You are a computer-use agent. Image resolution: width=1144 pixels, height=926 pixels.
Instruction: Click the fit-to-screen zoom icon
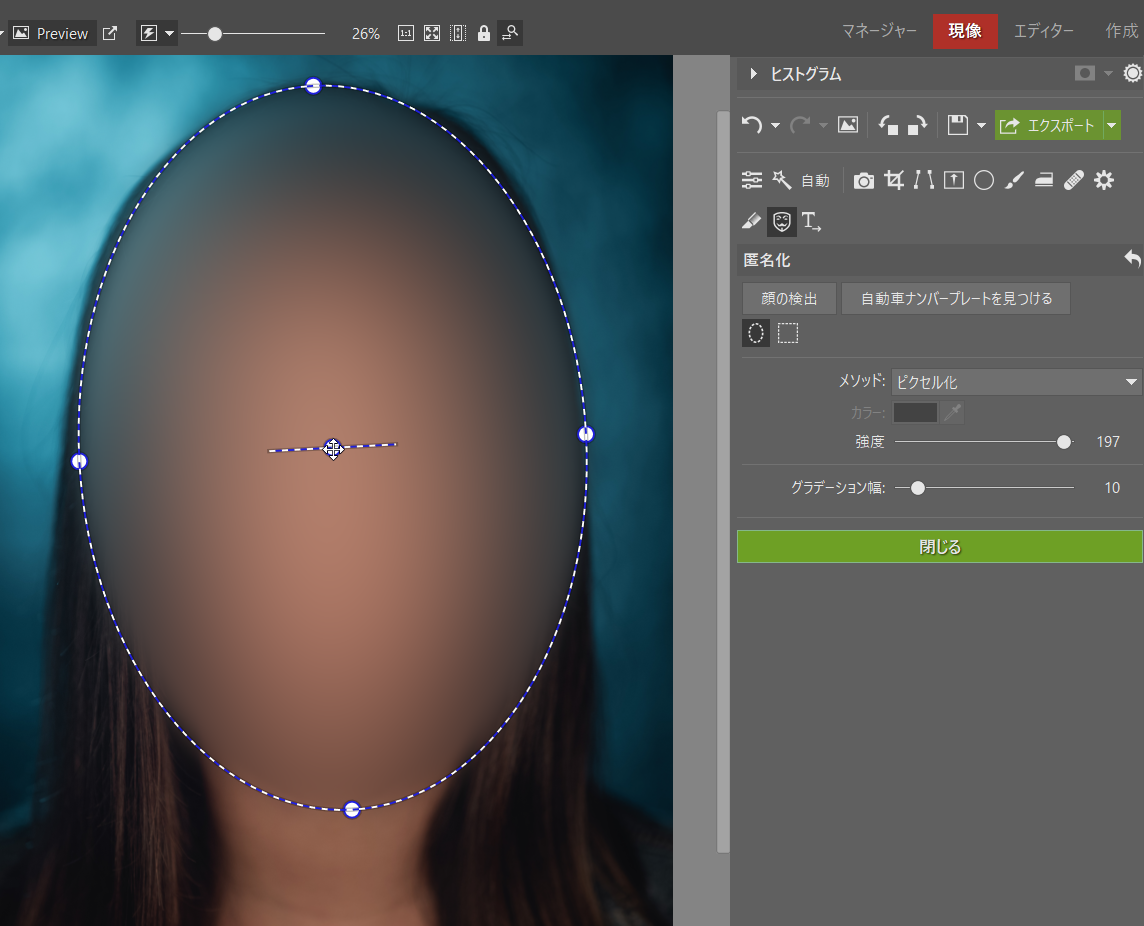click(432, 33)
